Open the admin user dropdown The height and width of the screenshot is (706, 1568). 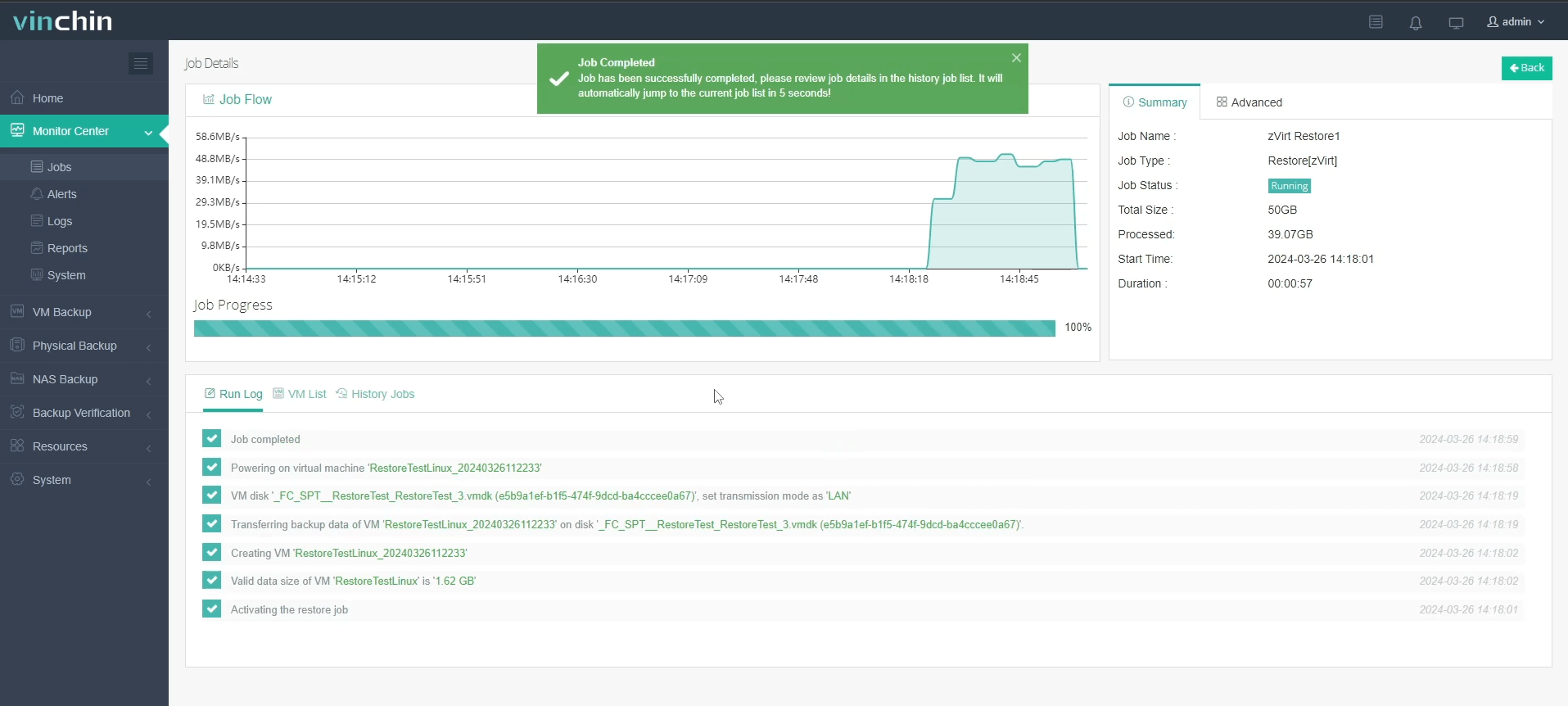point(1516,22)
